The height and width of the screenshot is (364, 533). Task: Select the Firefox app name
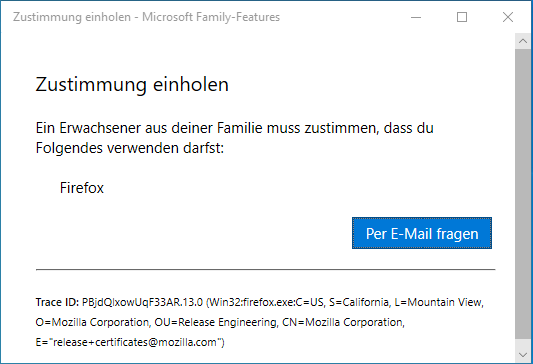coord(82,188)
